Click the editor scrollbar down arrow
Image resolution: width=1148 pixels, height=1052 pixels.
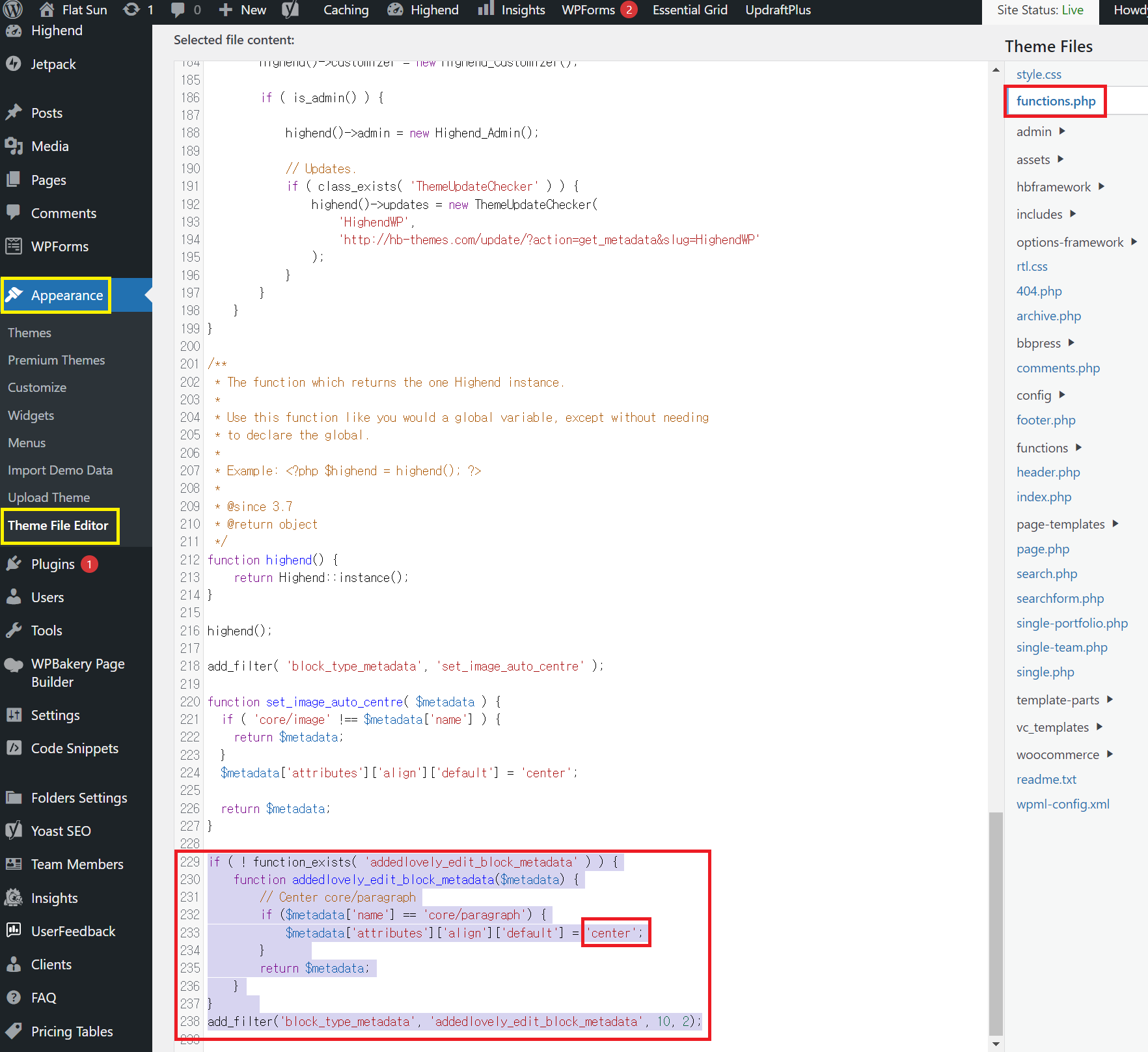[x=996, y=1043]
